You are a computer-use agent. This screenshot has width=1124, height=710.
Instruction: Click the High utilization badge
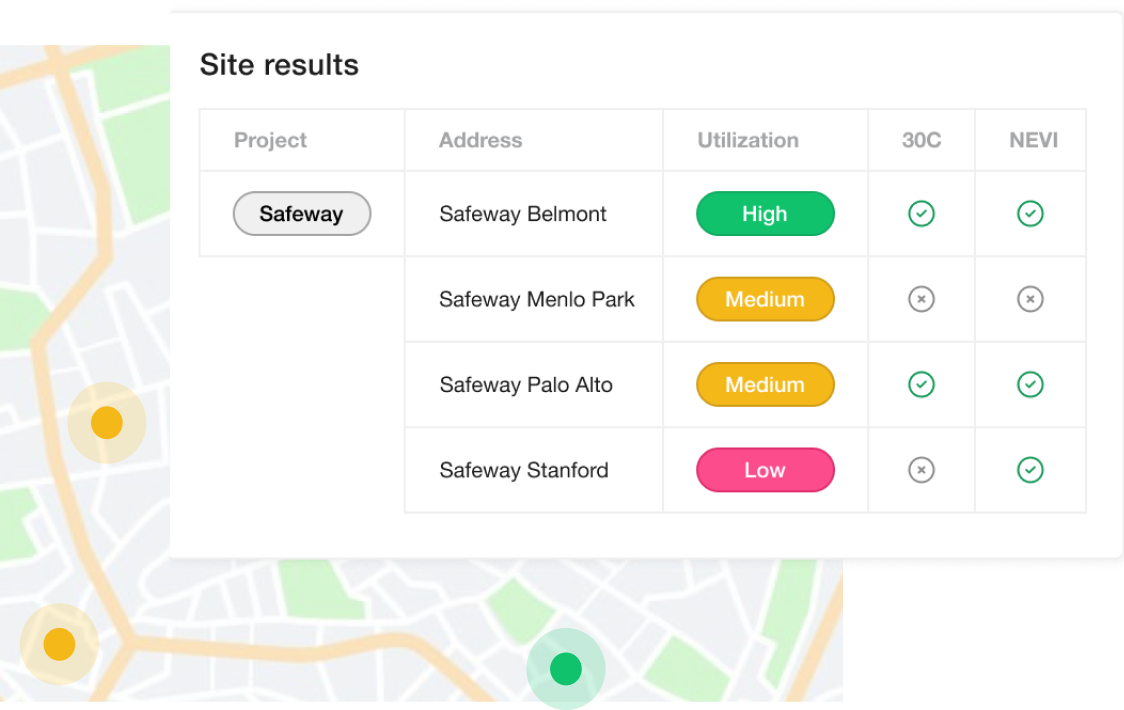(x=765, y=214)
